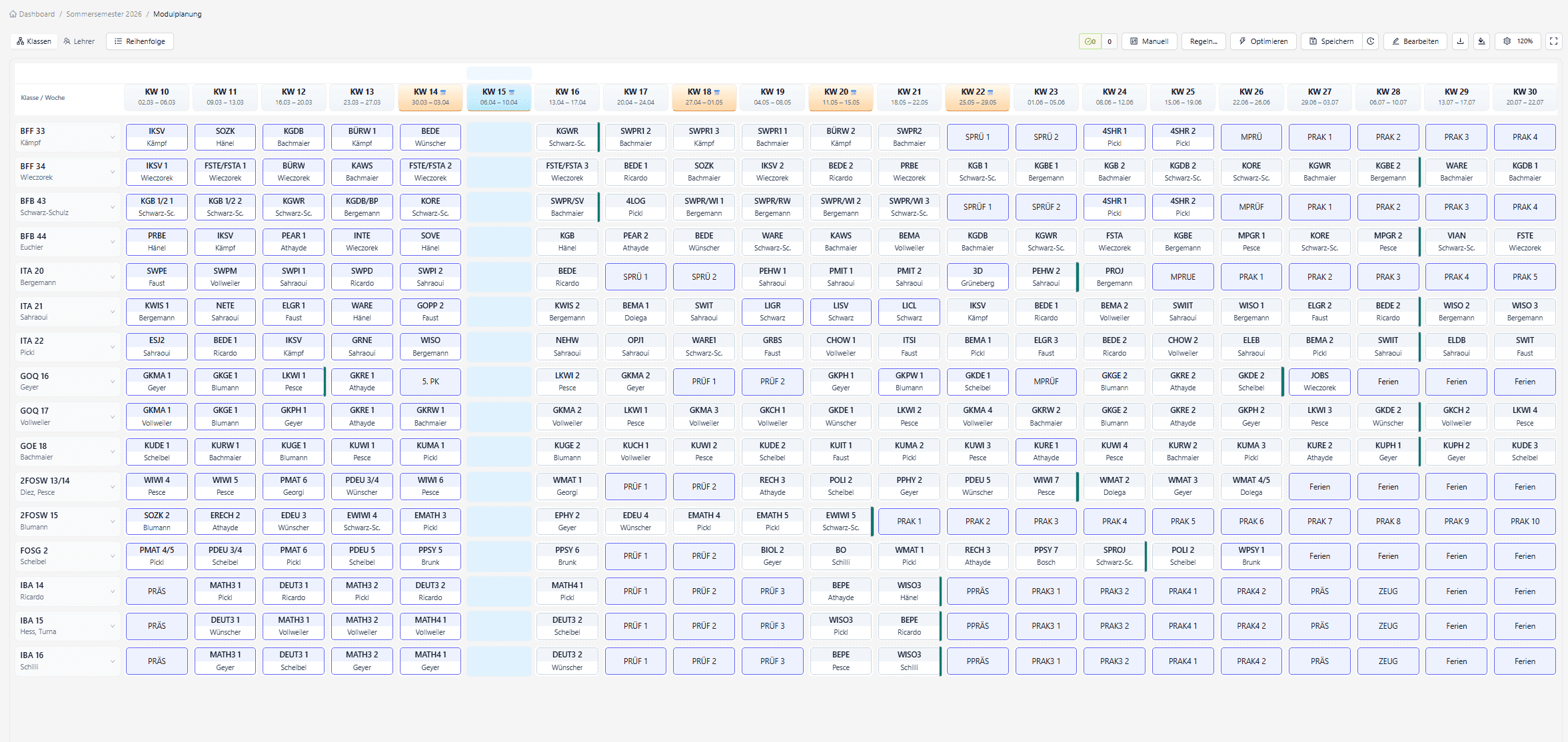Enter fullscreen mode via the fullscreen icon

pos(1553,41)
